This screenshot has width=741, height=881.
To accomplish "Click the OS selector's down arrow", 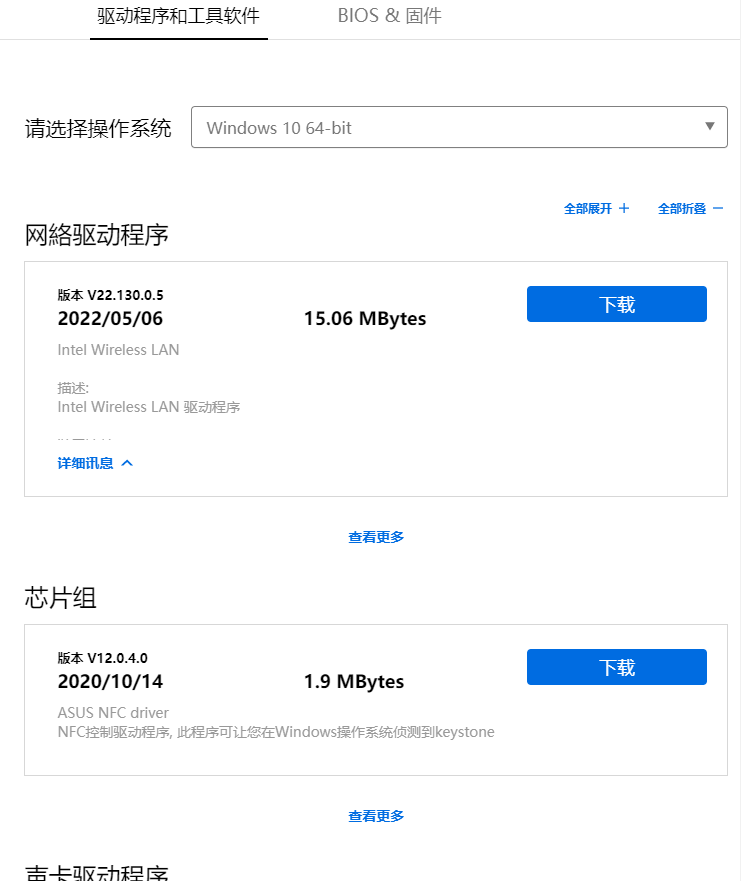I will point(709,127).
